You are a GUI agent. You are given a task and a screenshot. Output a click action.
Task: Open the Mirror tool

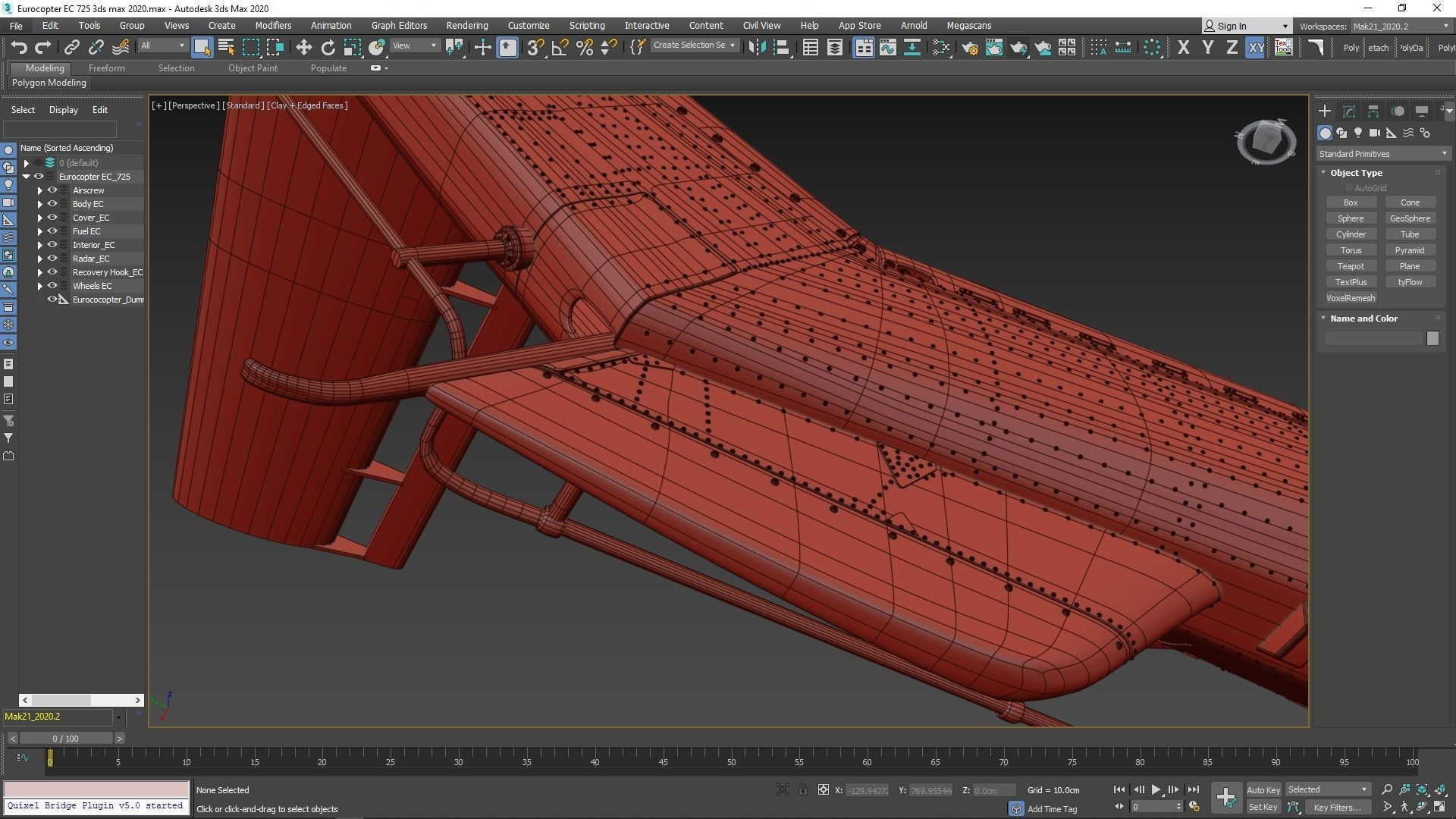(756, 47)
